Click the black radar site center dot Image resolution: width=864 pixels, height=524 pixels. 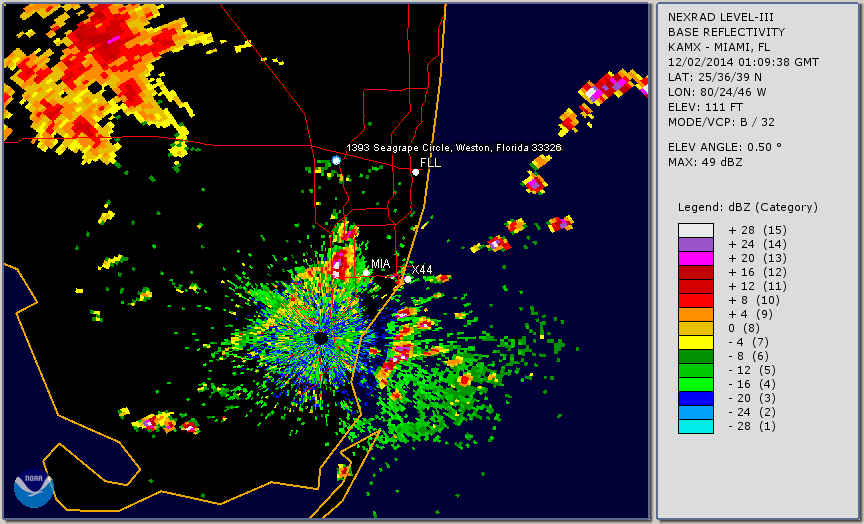pyautogui.click(x=321, y=338)
